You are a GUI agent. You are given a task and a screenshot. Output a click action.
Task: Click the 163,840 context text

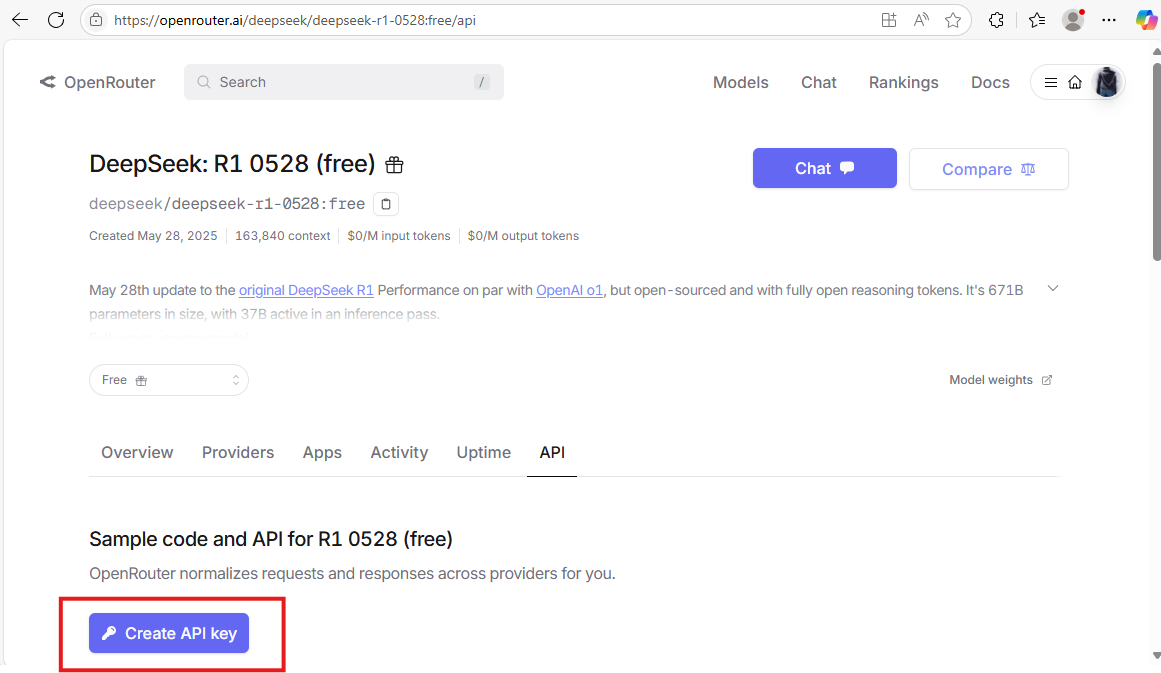tap(282, 236)
